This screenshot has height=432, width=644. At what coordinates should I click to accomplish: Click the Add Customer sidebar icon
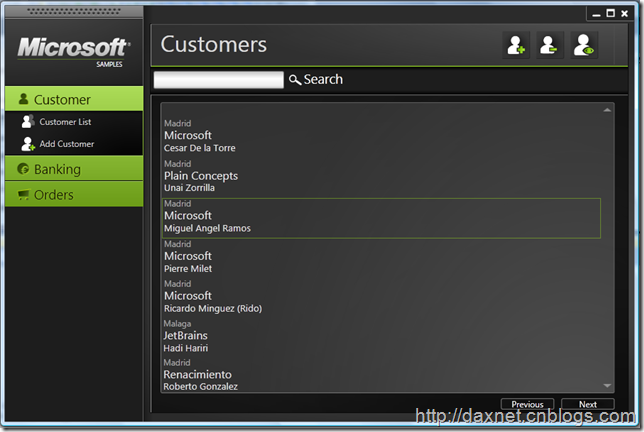tap(28, 144)
